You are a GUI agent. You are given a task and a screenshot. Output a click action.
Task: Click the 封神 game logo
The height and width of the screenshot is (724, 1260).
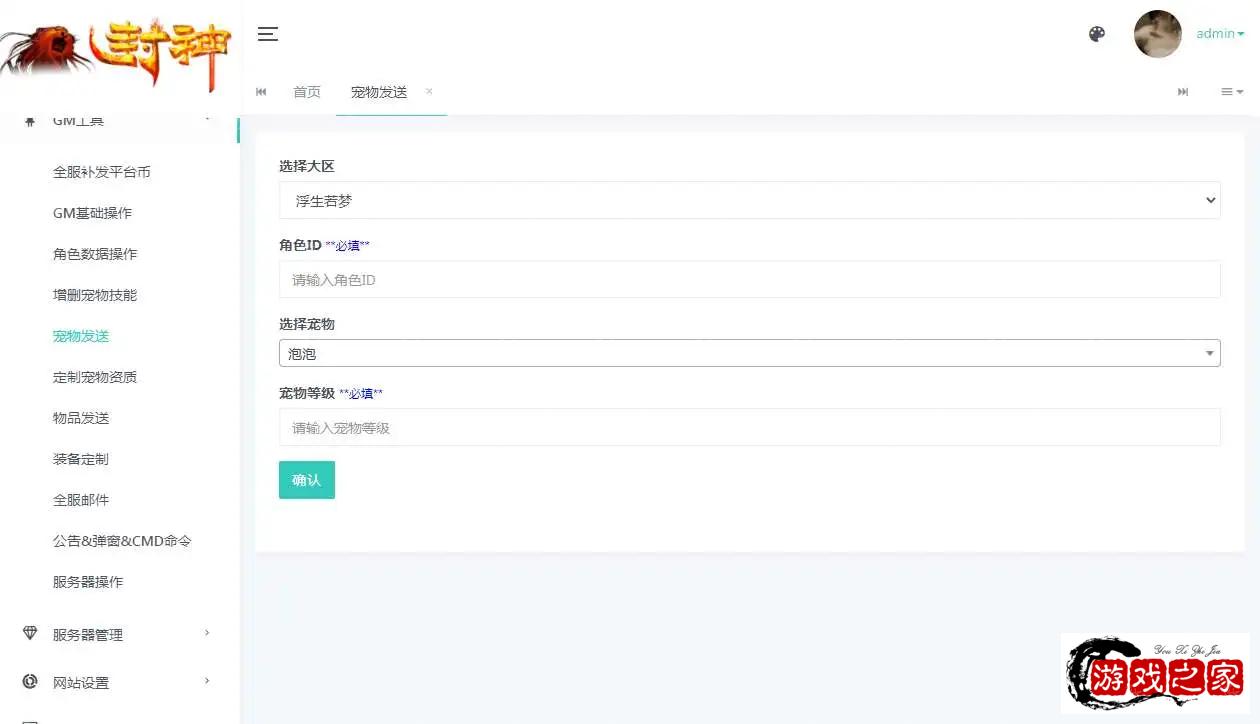tap(117, 50)
